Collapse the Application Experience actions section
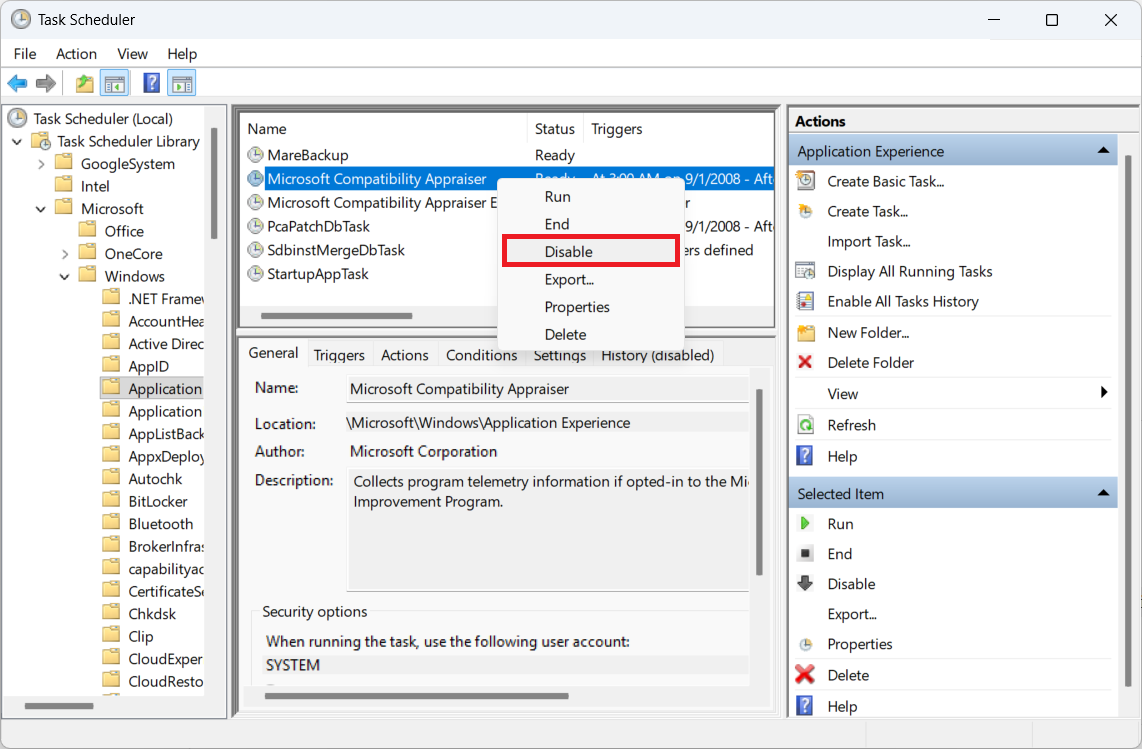The image size is (1142, 749). (1103, 151)
